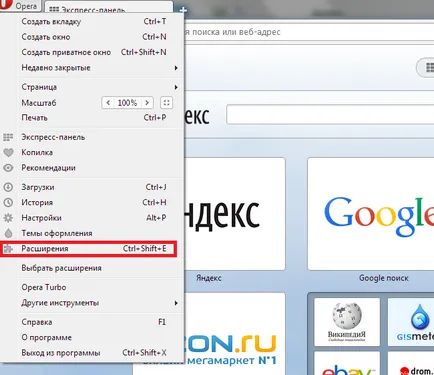
Task: Expand the Другие инструменты submenu
Action: pyautogui.click(x=92, y=303)
